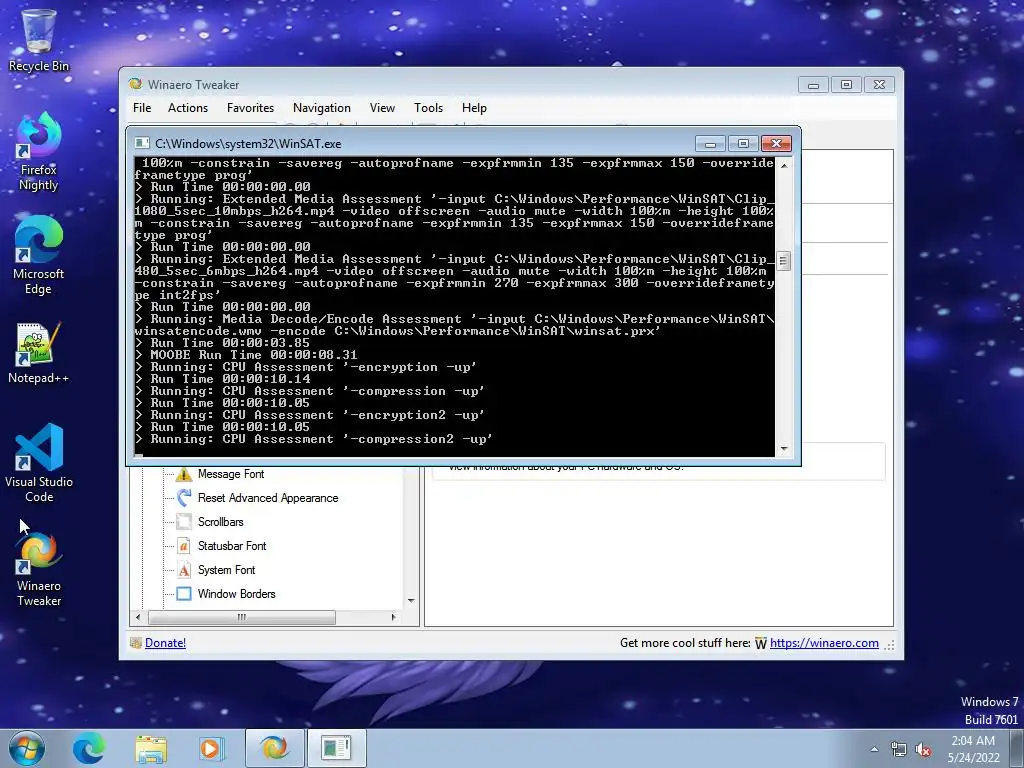Screen dimensions: 1024x768
Task: Click the Window Borders square icon
Action: [x=184, y=594]
